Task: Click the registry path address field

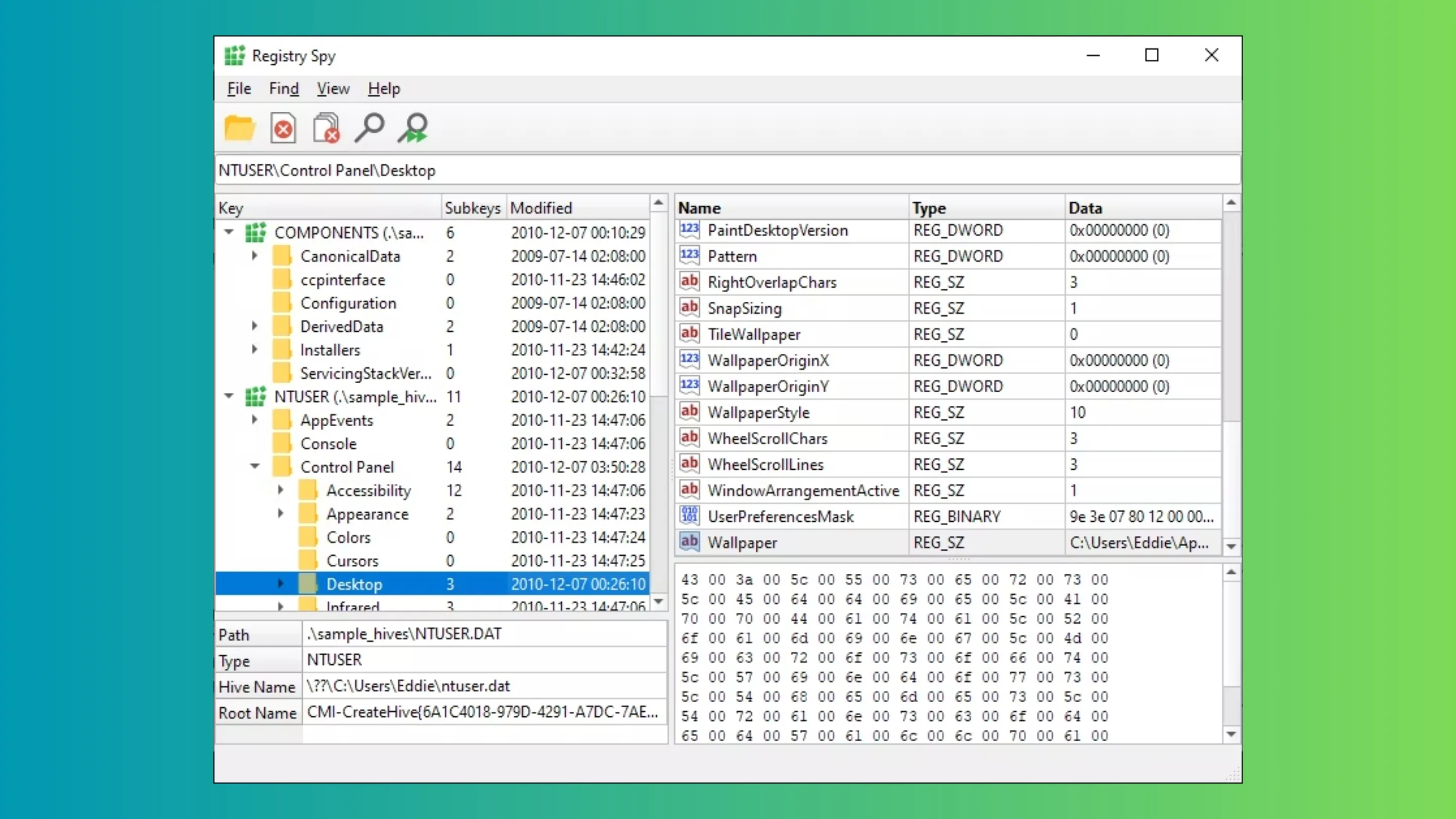Action: click(x=727, y=170)
